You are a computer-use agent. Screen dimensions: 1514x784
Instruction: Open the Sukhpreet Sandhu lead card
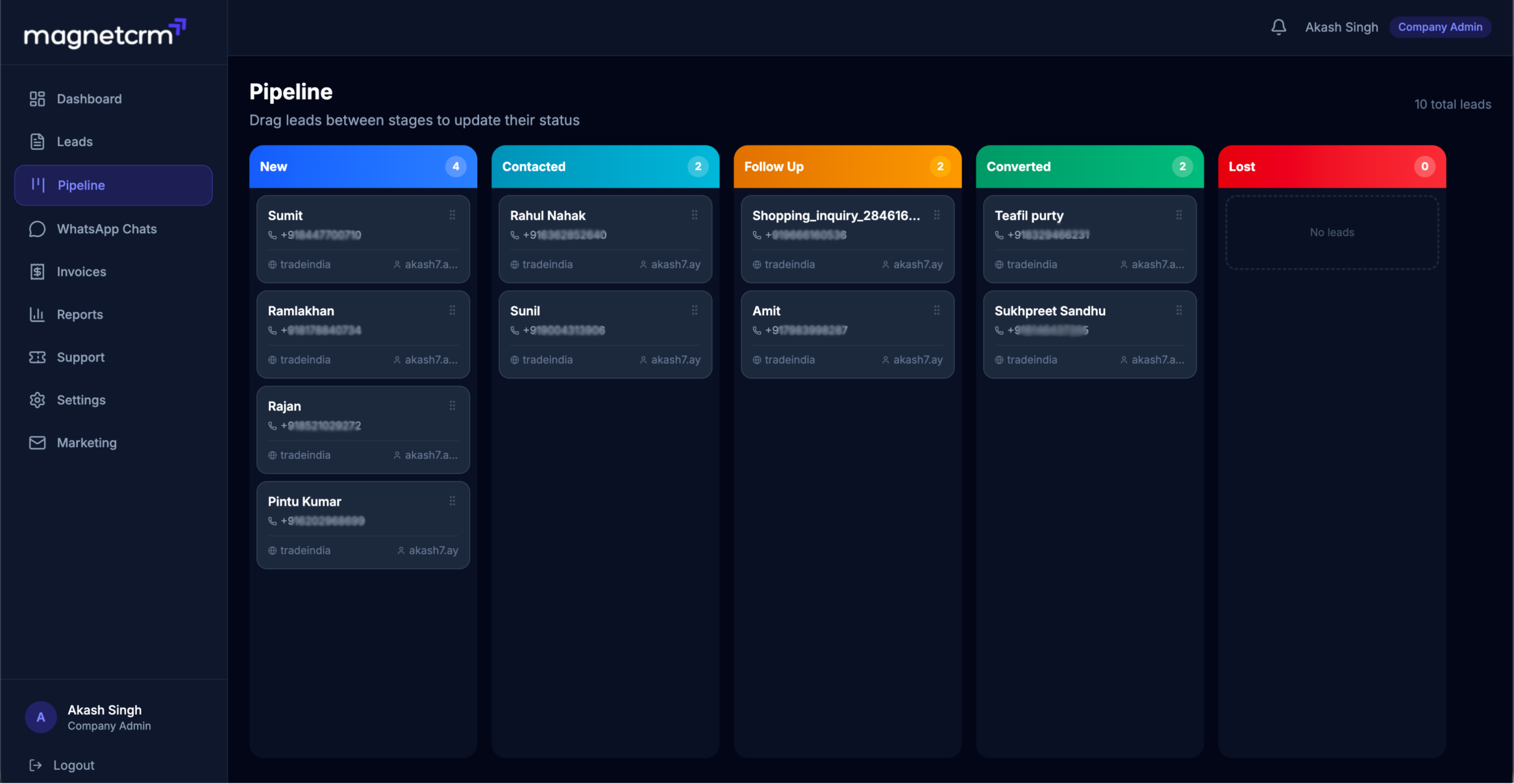[x=1089, y=335]
